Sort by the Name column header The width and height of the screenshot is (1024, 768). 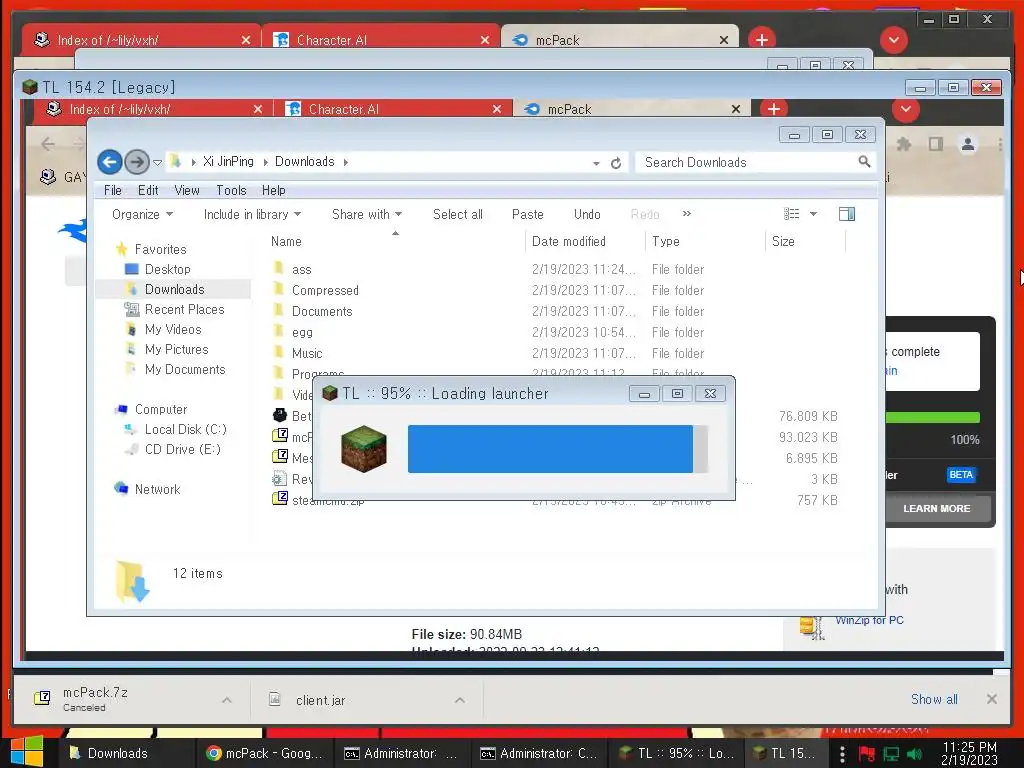[395, 242]
